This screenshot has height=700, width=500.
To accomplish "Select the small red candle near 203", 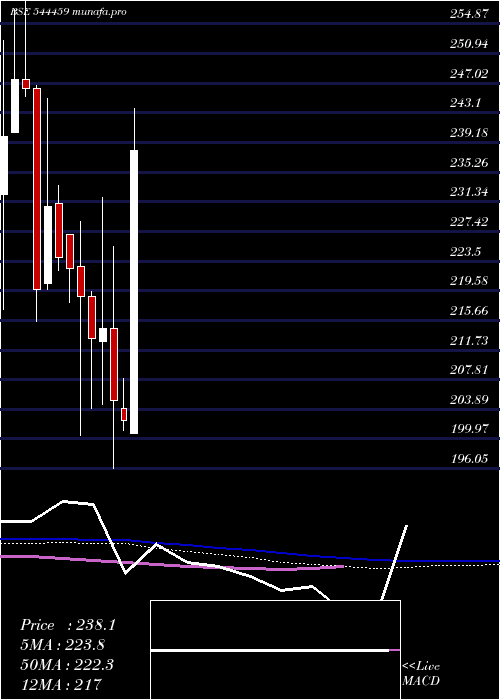I will click(124, 414).
